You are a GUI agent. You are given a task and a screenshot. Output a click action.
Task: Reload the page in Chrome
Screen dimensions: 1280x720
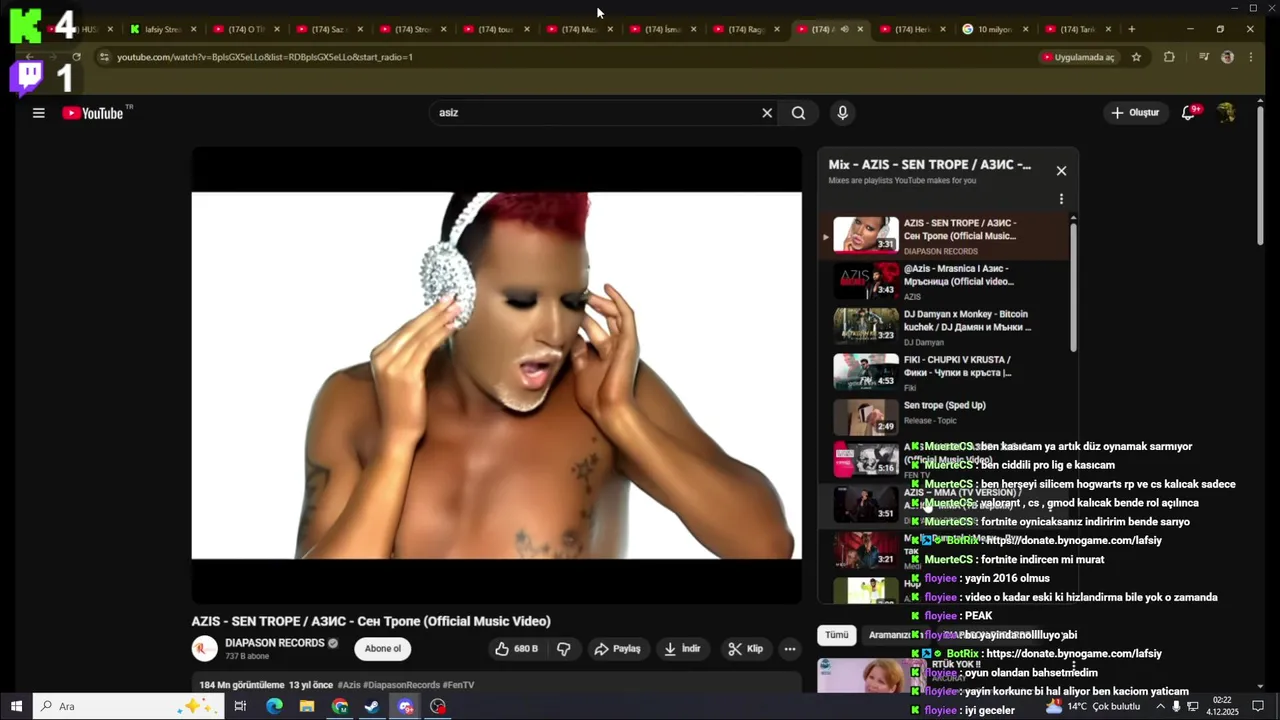(x=76, y=57)
